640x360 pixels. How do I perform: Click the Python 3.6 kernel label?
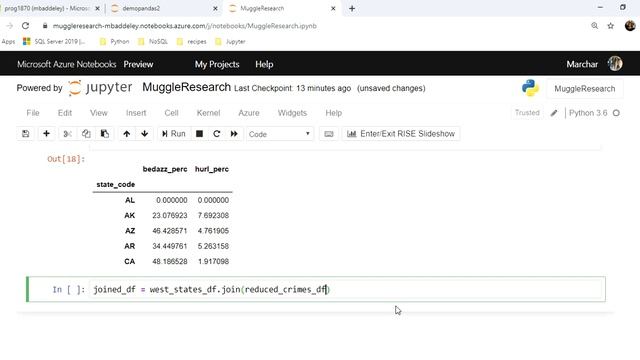point(588,113)
